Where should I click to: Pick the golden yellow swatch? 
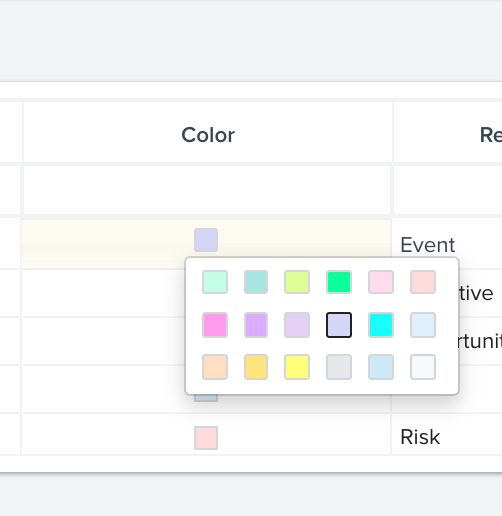coord(256,367)
